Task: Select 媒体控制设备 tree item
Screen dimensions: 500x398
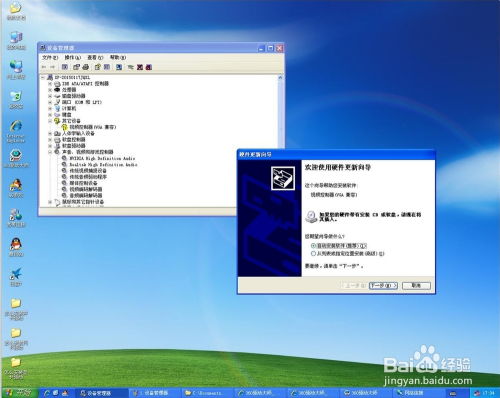Action: coord(83,183)
